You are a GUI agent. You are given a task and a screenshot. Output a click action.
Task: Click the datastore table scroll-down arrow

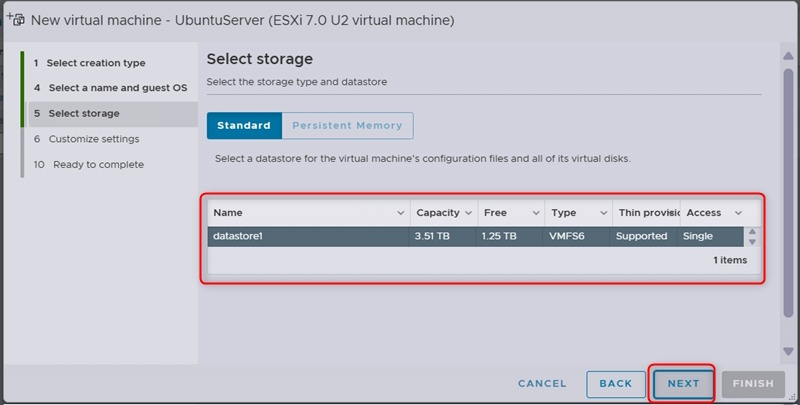pyautogui.click(x=752, y=242)
